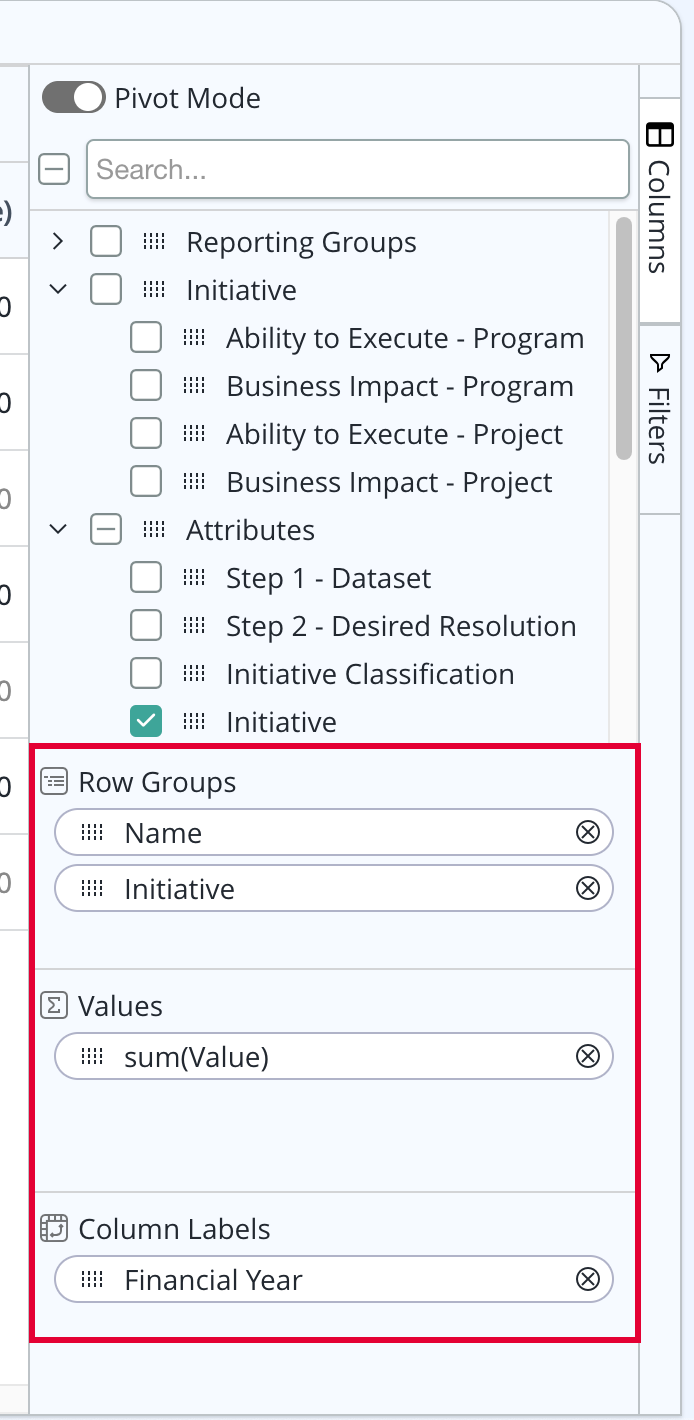Viewport: 694px width, 1420px height.
Task: Uncheck the Initiative checkbox under Attributes
Action: pos(146,722)
